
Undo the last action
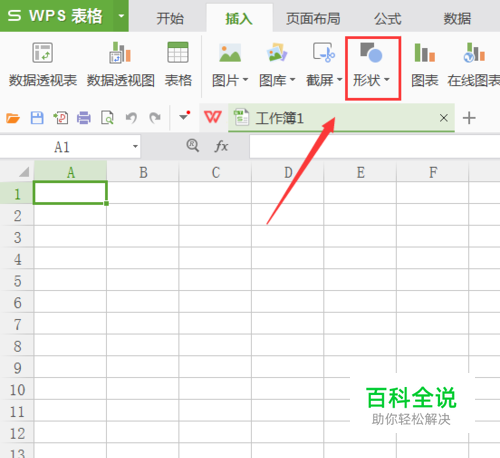tap(131, 118)
